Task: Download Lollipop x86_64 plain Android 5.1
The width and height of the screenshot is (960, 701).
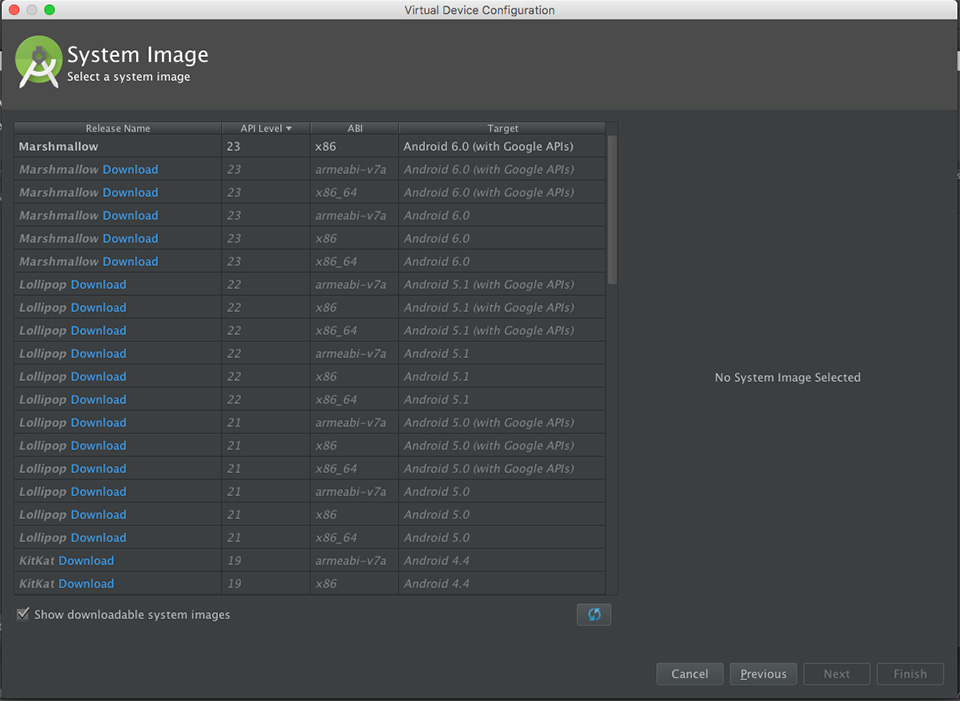Action: click(x=99, y=400)
